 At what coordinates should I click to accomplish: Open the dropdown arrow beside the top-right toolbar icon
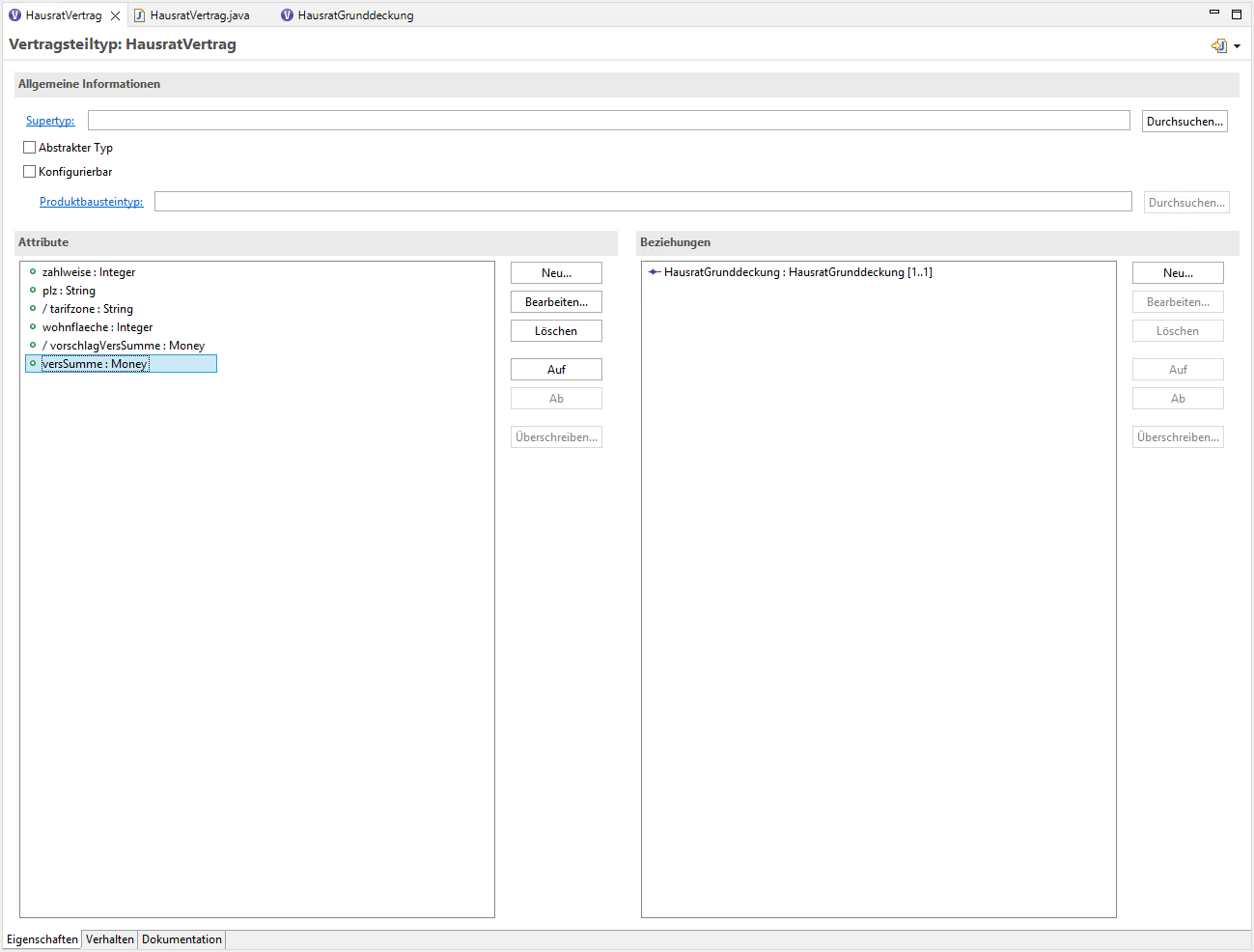pyautogui.click(x=1237, y=46)
